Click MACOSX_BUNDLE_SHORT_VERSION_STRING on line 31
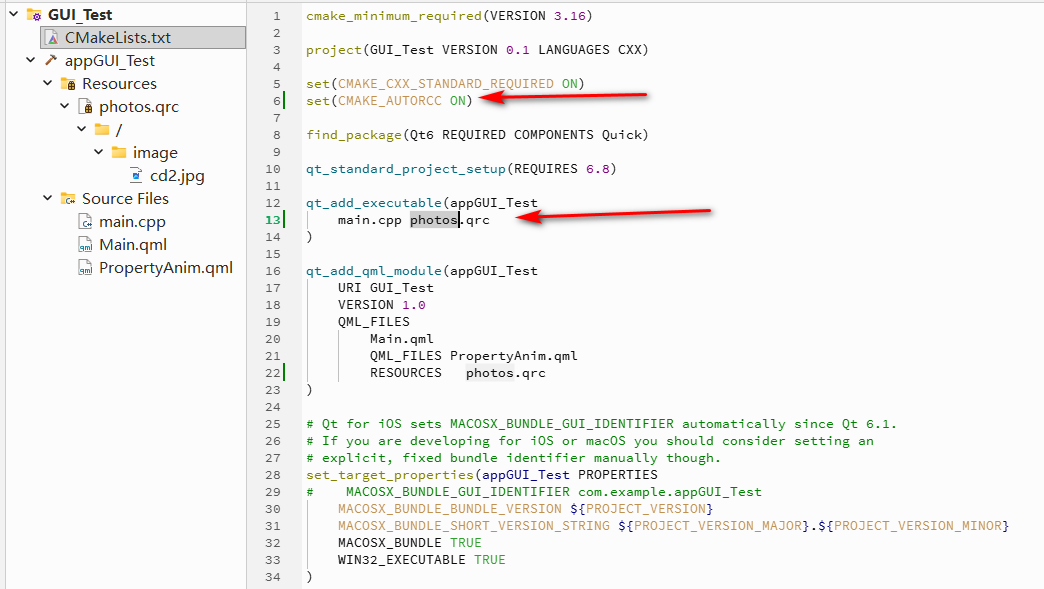 (473, 526)
